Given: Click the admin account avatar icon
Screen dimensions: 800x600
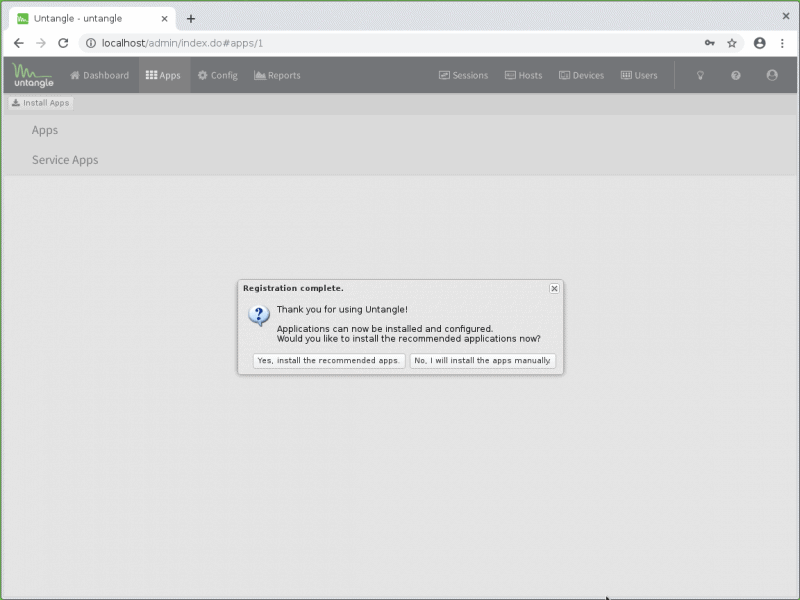Looking at the screenshot, I should 772,74.
